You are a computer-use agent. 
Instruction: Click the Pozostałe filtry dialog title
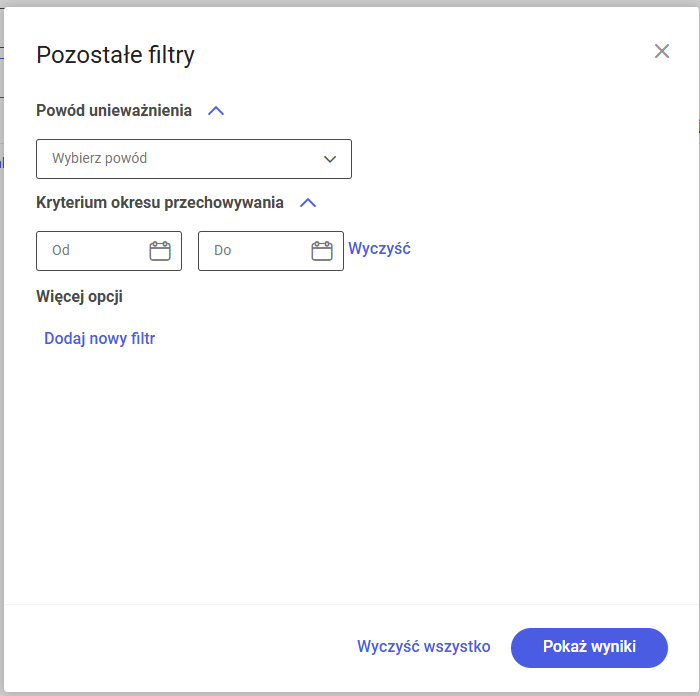(115, 55)
